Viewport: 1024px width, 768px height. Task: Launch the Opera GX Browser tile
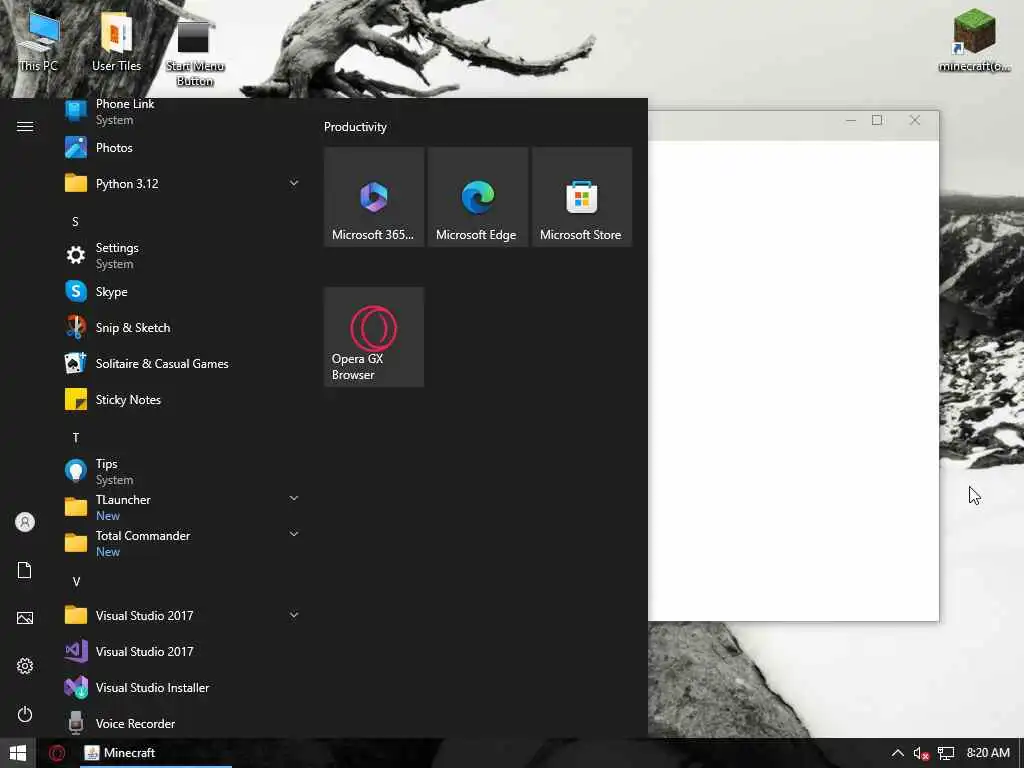374,337
